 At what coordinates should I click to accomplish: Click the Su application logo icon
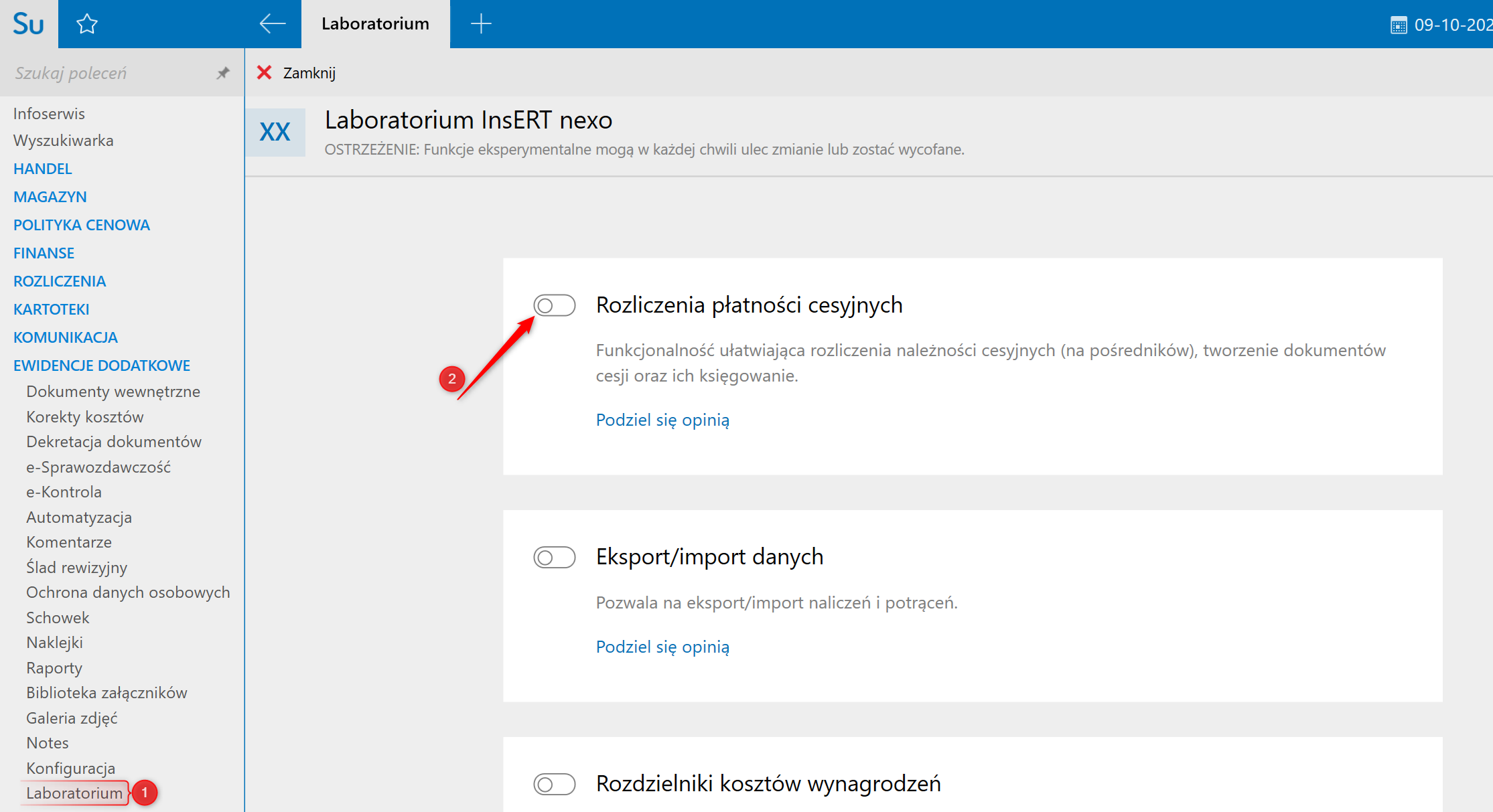coord(28,24)
